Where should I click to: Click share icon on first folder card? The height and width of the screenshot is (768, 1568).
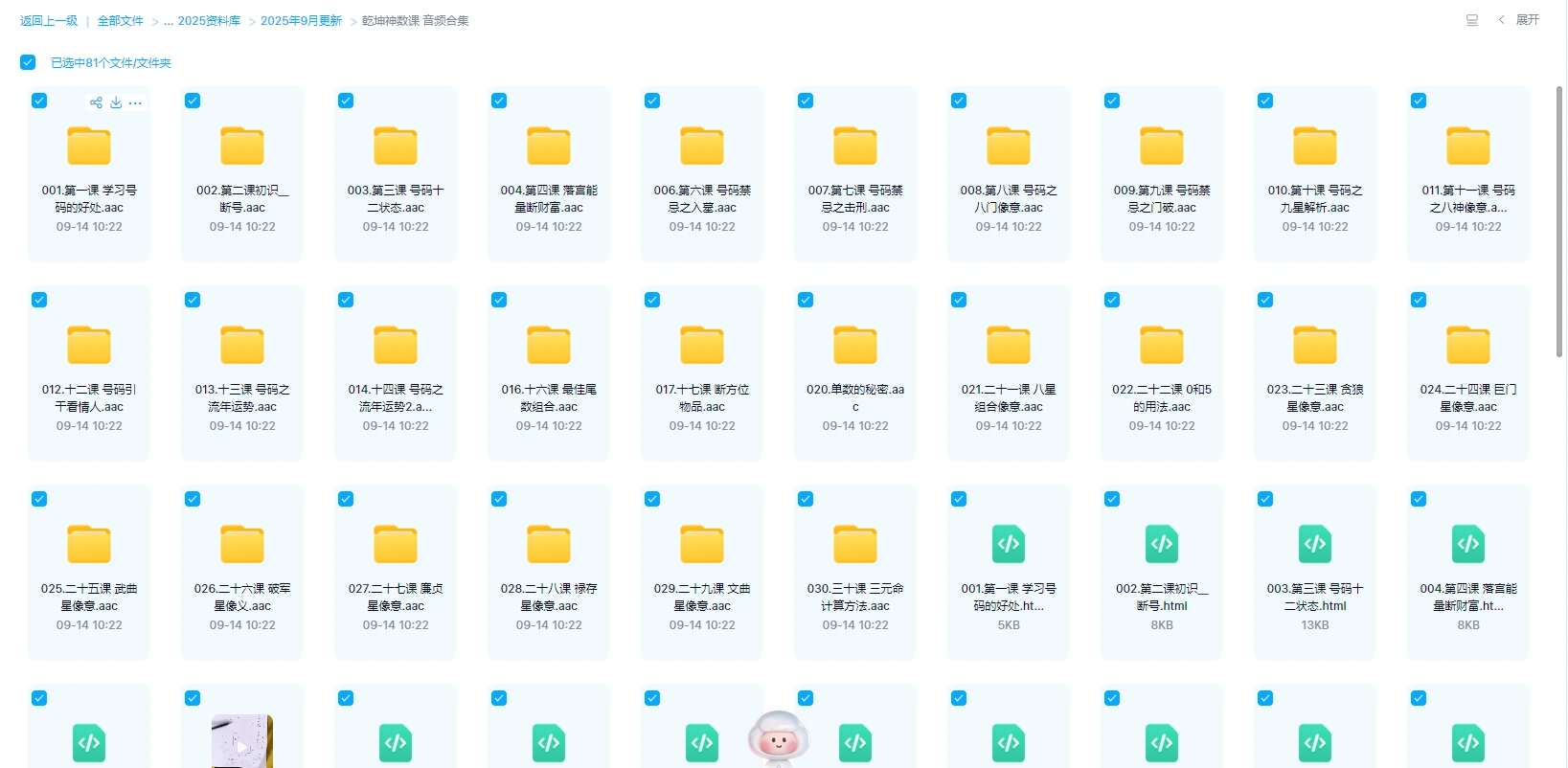tap(96, 102)
